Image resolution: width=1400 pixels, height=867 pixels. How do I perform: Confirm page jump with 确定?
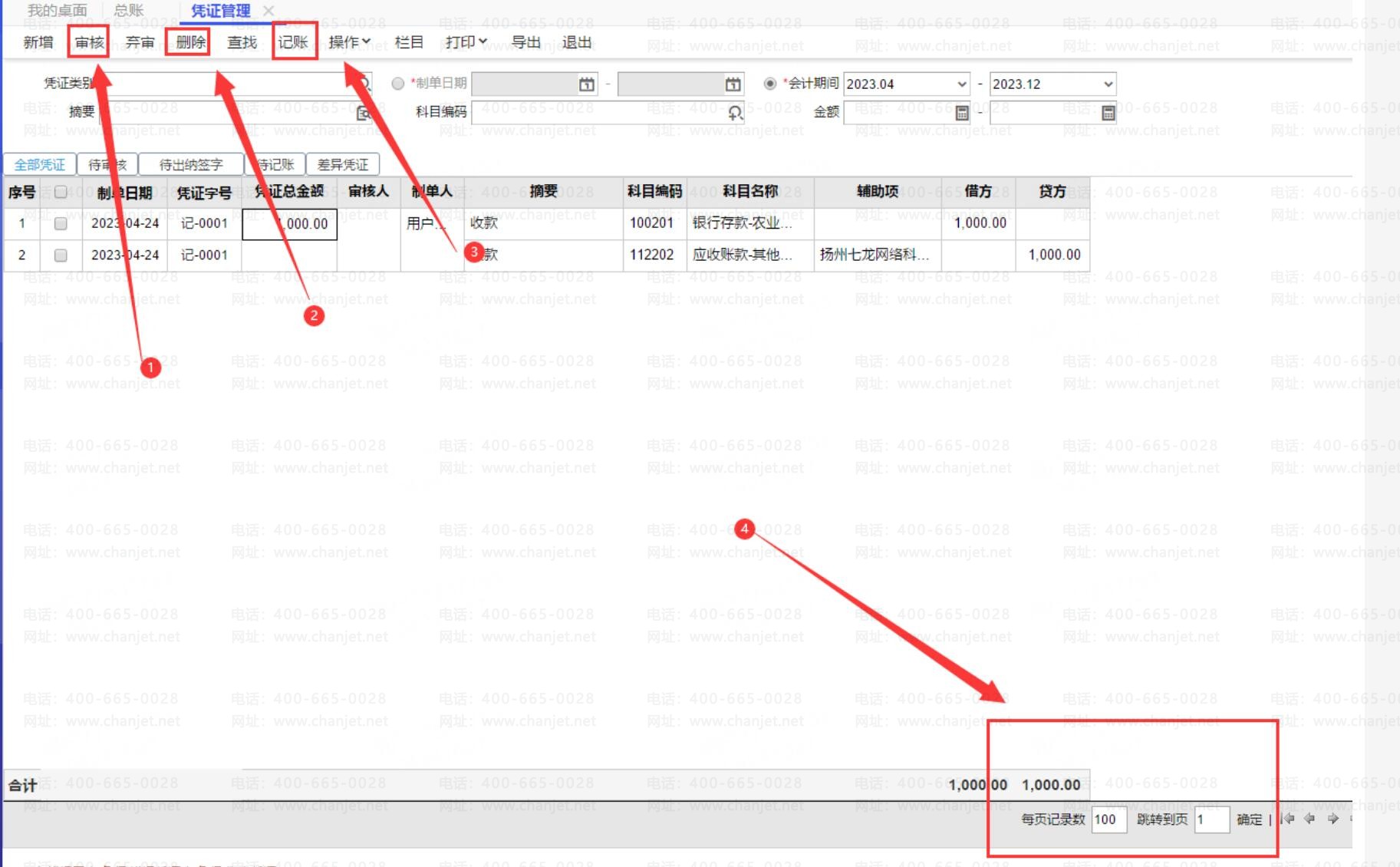click(1250, 819)
